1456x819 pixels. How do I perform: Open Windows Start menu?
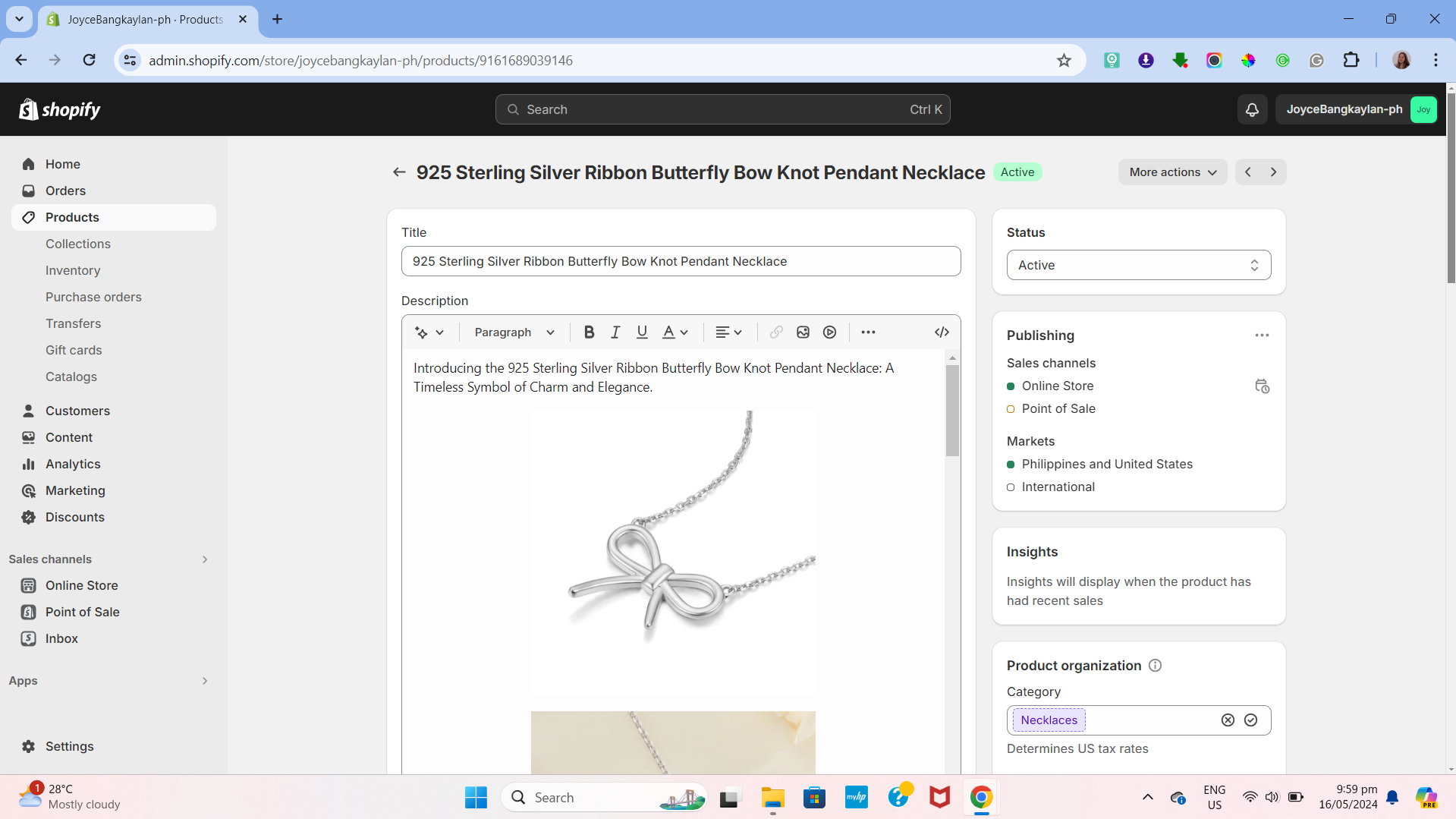click(x=476, y=798)
